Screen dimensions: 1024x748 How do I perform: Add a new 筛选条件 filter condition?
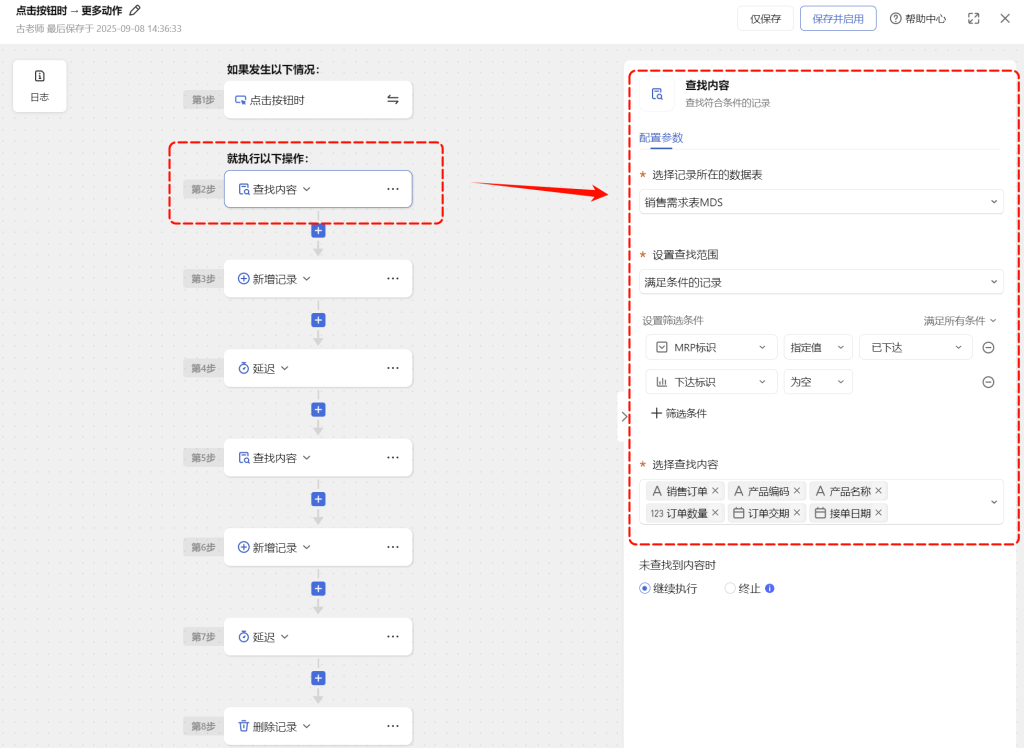click(679, 414)
